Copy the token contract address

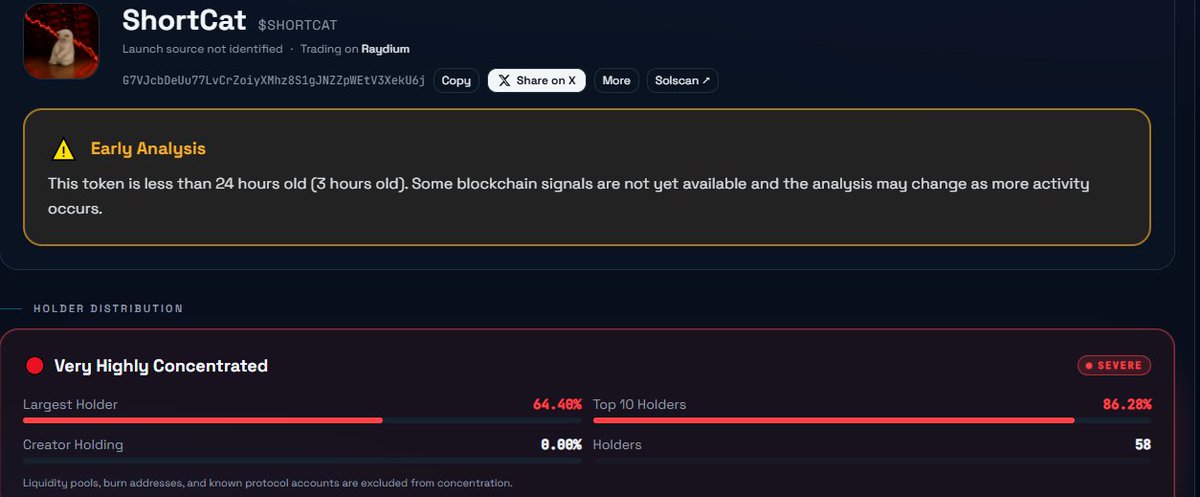click(x=456, y=81)
